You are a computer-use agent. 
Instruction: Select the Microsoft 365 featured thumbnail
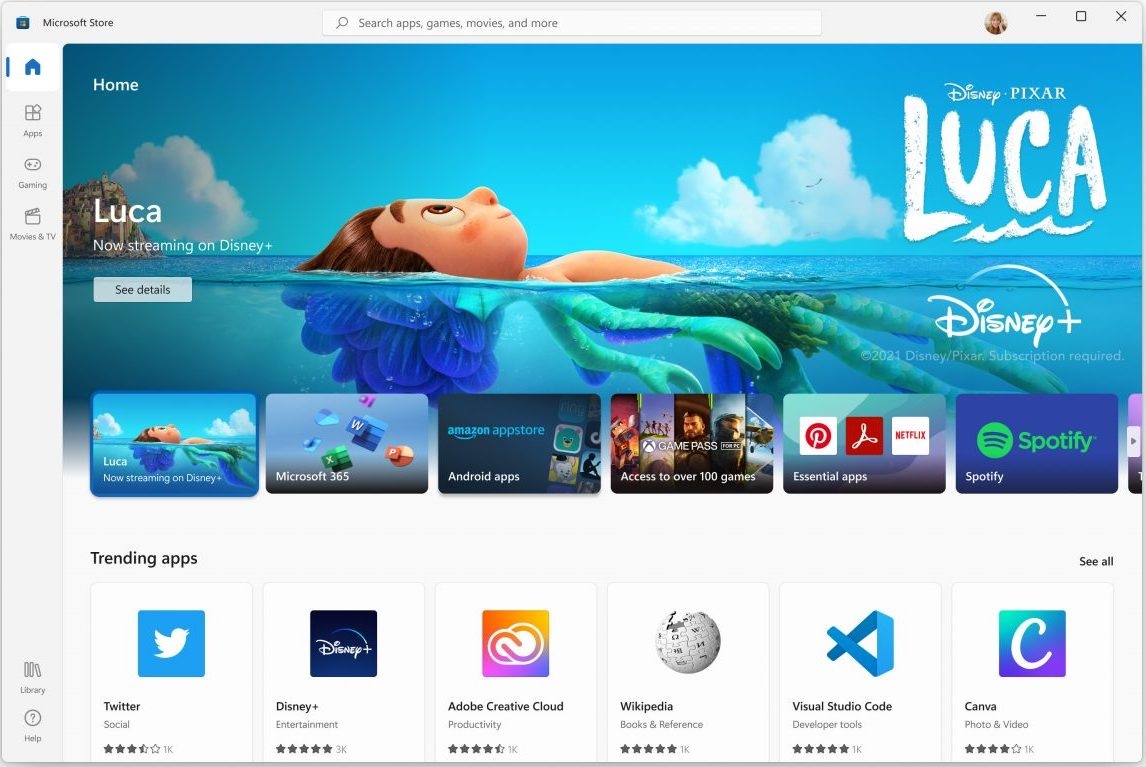[x=347, y=443]
